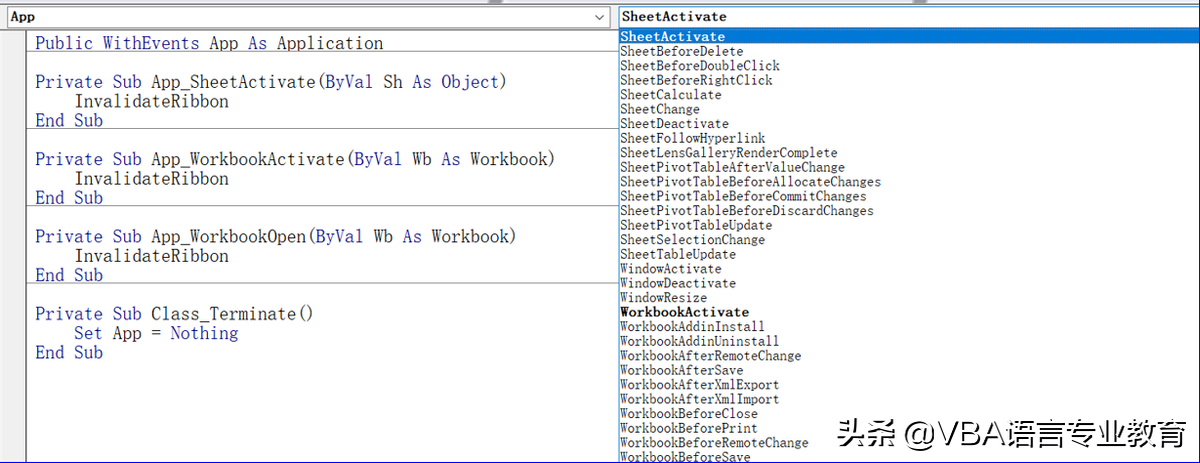Select WindowResize in the procedure list
This screenshot has height=463, width=1200.
663,298
